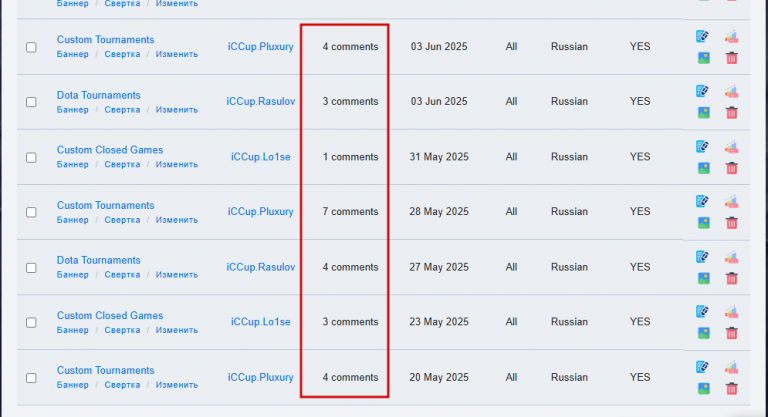Image resolution: width=768 pixels, height=417 pixels.
Task: Click edit pencil on 27 May Dota Tournaments
Action: click(702, 257)
